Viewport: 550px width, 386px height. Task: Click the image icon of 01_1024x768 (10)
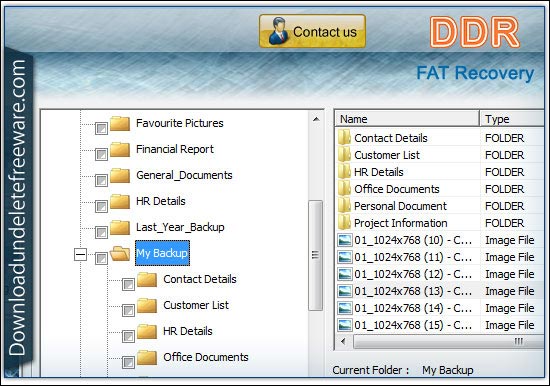click(344, 240)
